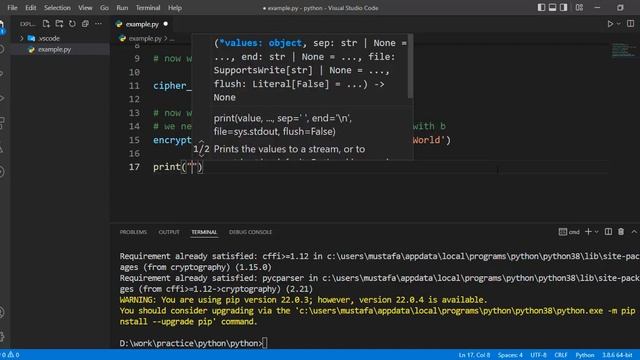Split the terminal pane

point(608,231)
